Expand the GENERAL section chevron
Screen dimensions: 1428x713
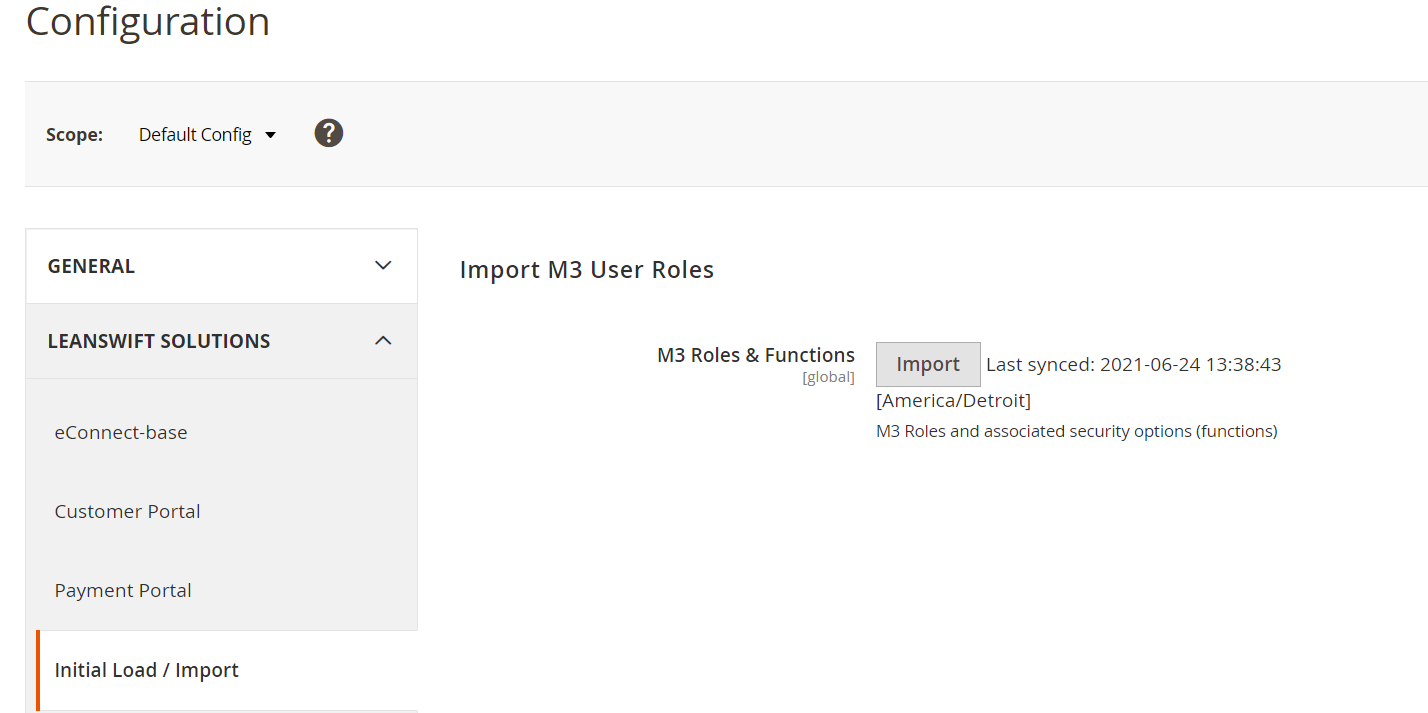point(383,266)
